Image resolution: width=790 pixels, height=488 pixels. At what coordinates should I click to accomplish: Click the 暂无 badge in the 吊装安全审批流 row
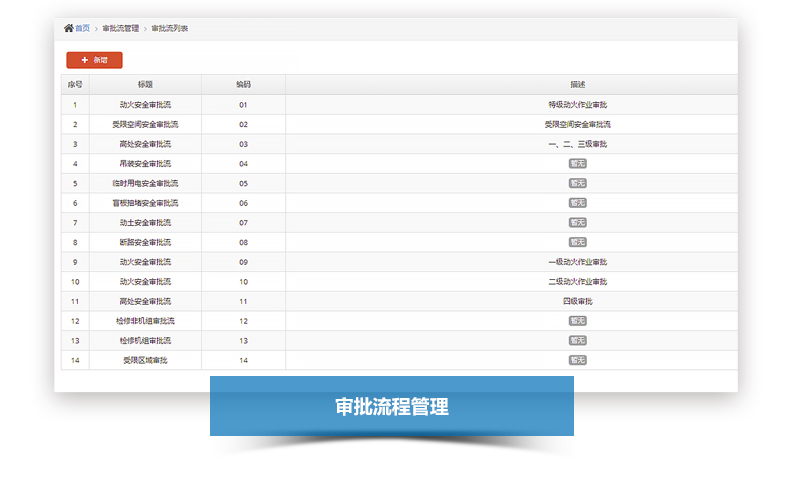[x=577, y=163]
